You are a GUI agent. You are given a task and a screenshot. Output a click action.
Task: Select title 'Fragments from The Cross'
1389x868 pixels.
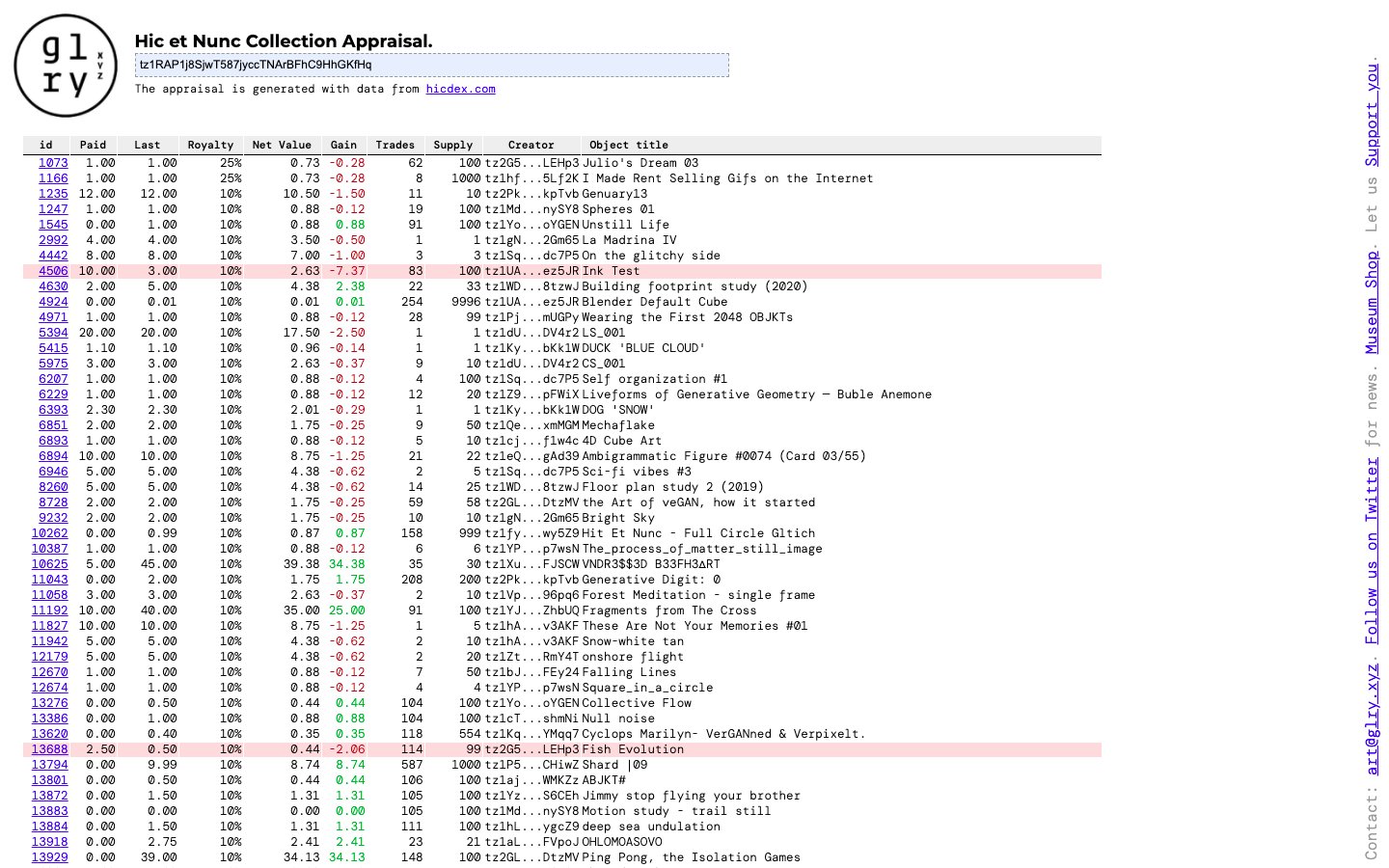[669, 610]
